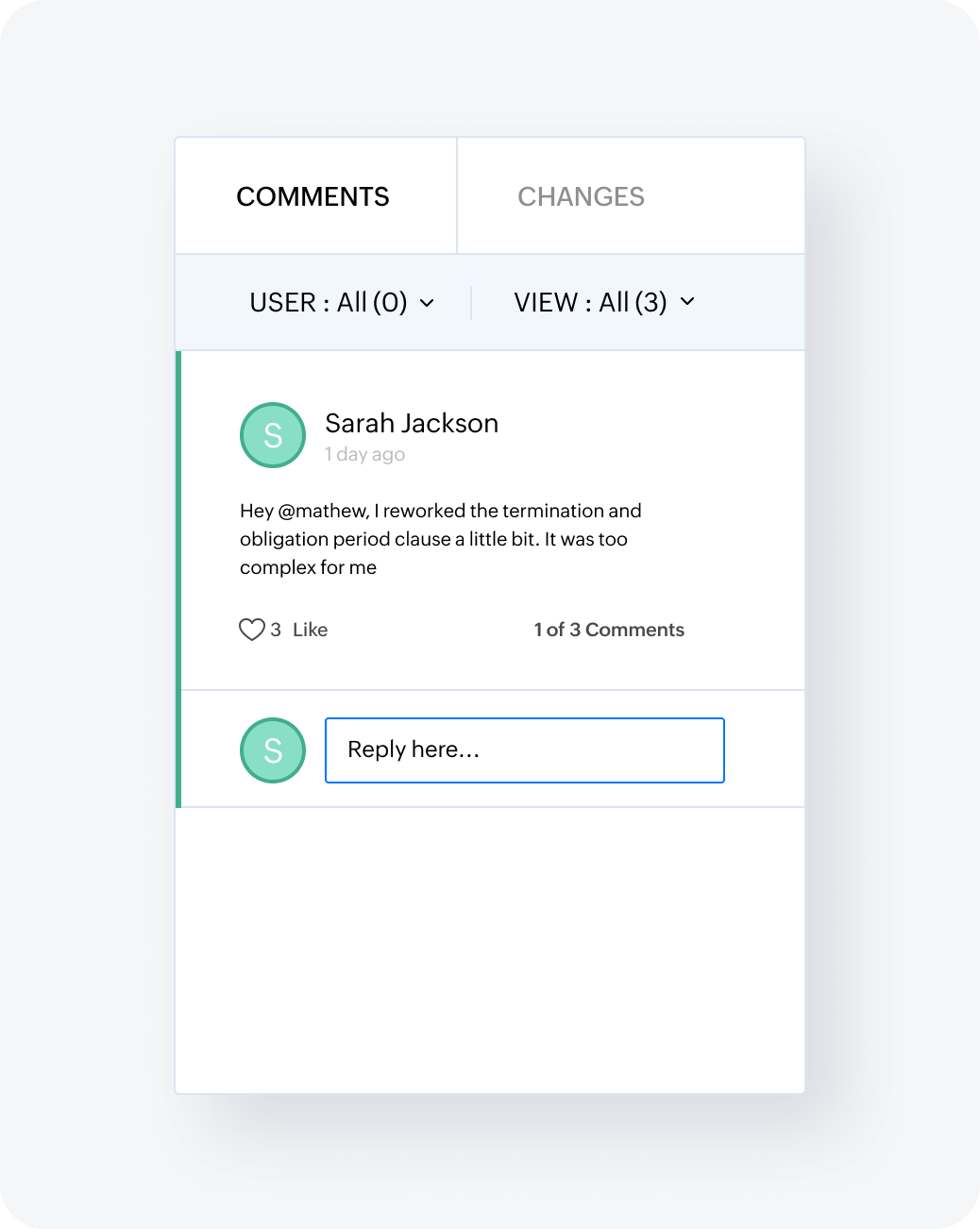980x1229 pixels.
Task: Click the divider between USER and VIEW filters
Action: (x=470, y=303)
